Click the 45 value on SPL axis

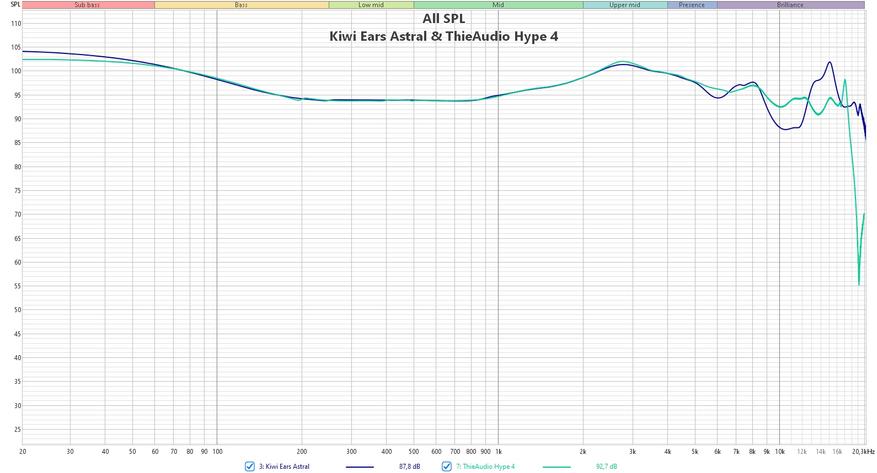click(x=17, y=334)
